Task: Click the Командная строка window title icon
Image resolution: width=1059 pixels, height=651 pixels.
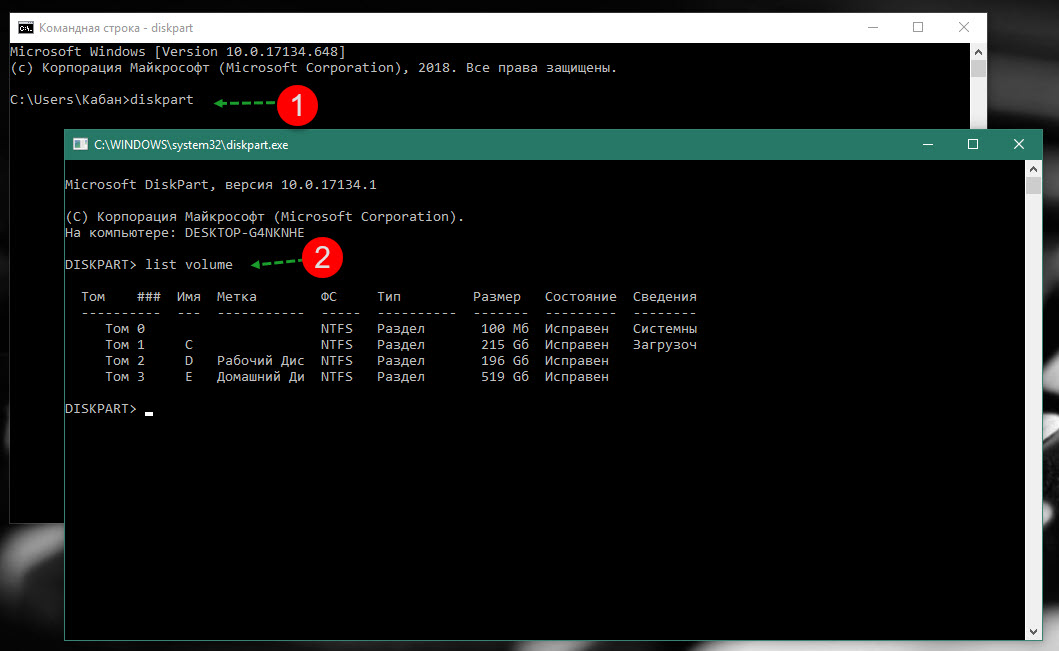Action: click(26, 28)
